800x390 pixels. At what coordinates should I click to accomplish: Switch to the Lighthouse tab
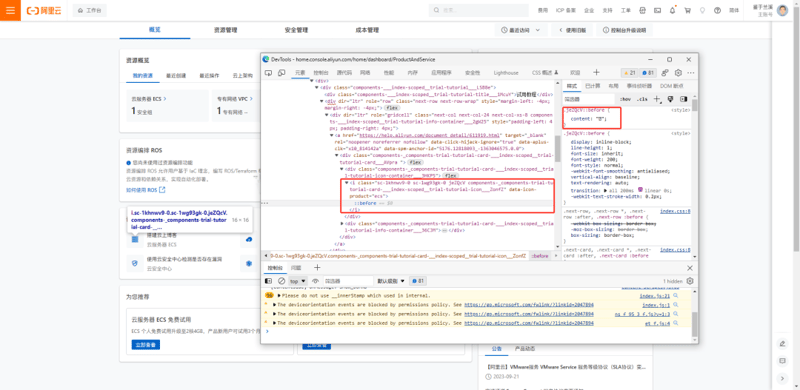click(506, 73)
